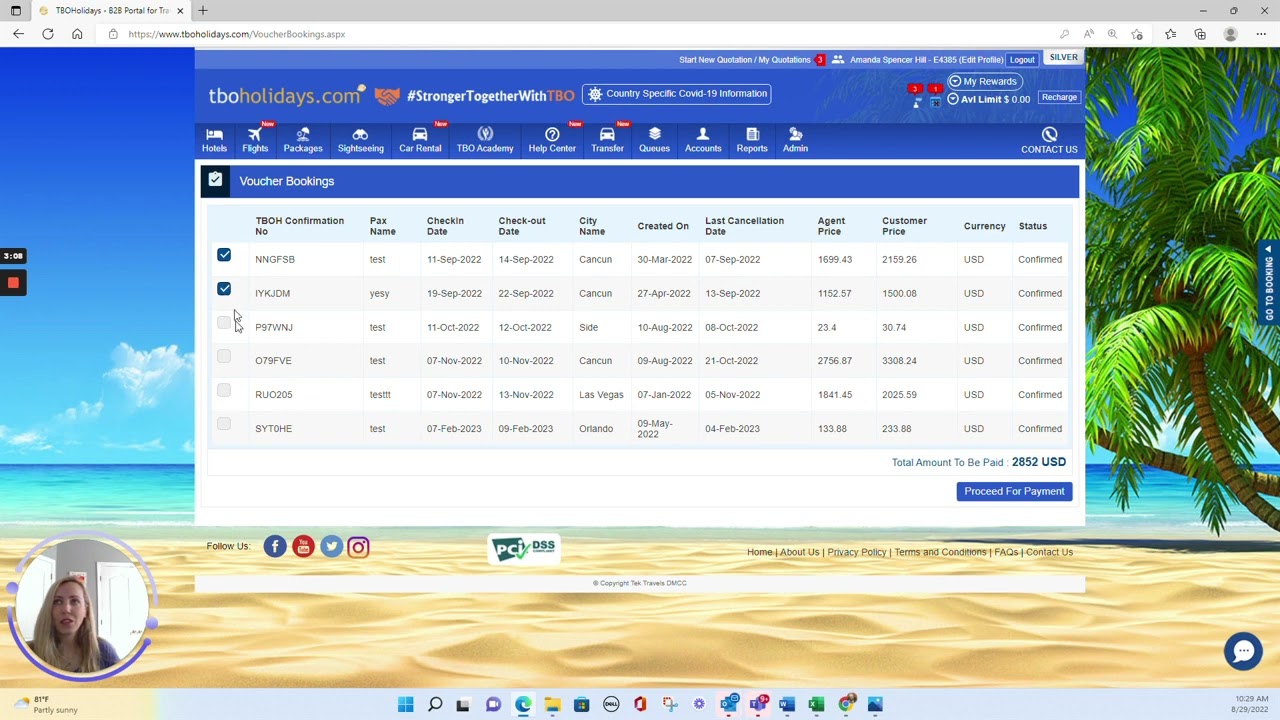This screenshot has width=1280, height=720.
Task: Open Terms and Conditions footer link
Action: coord(940,552)
